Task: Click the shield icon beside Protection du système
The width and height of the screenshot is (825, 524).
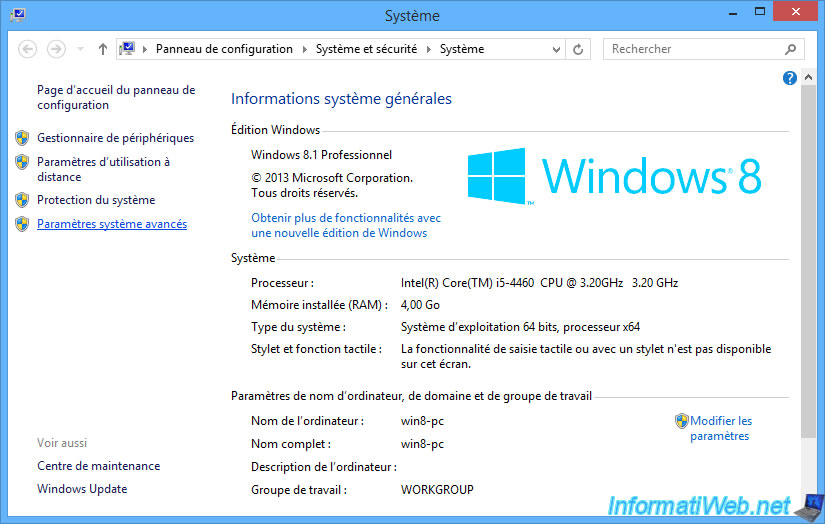Action: pyautogui.click(x=22, y=200)
